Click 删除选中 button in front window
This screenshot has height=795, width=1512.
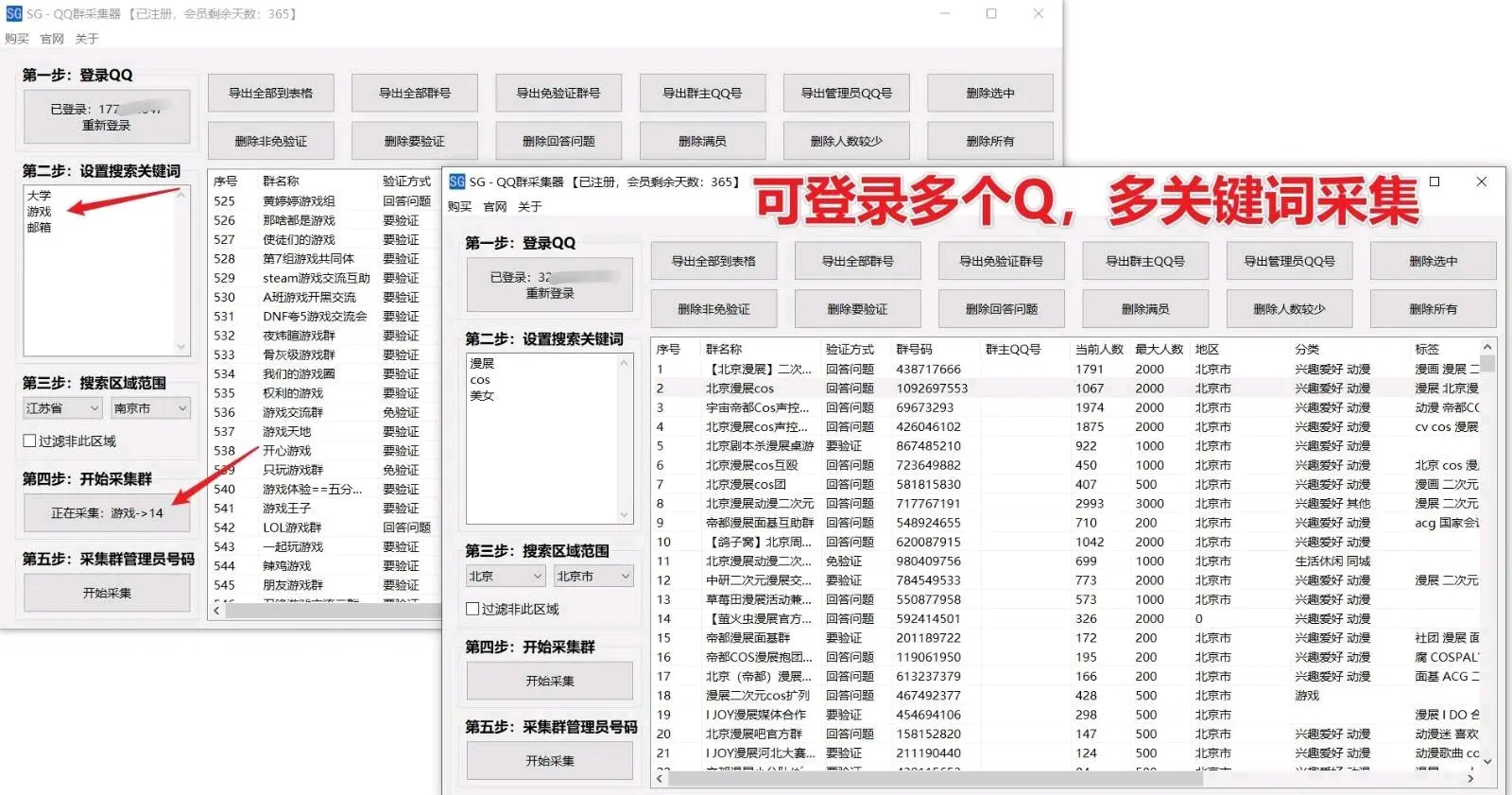click(x=1434, y=261)
